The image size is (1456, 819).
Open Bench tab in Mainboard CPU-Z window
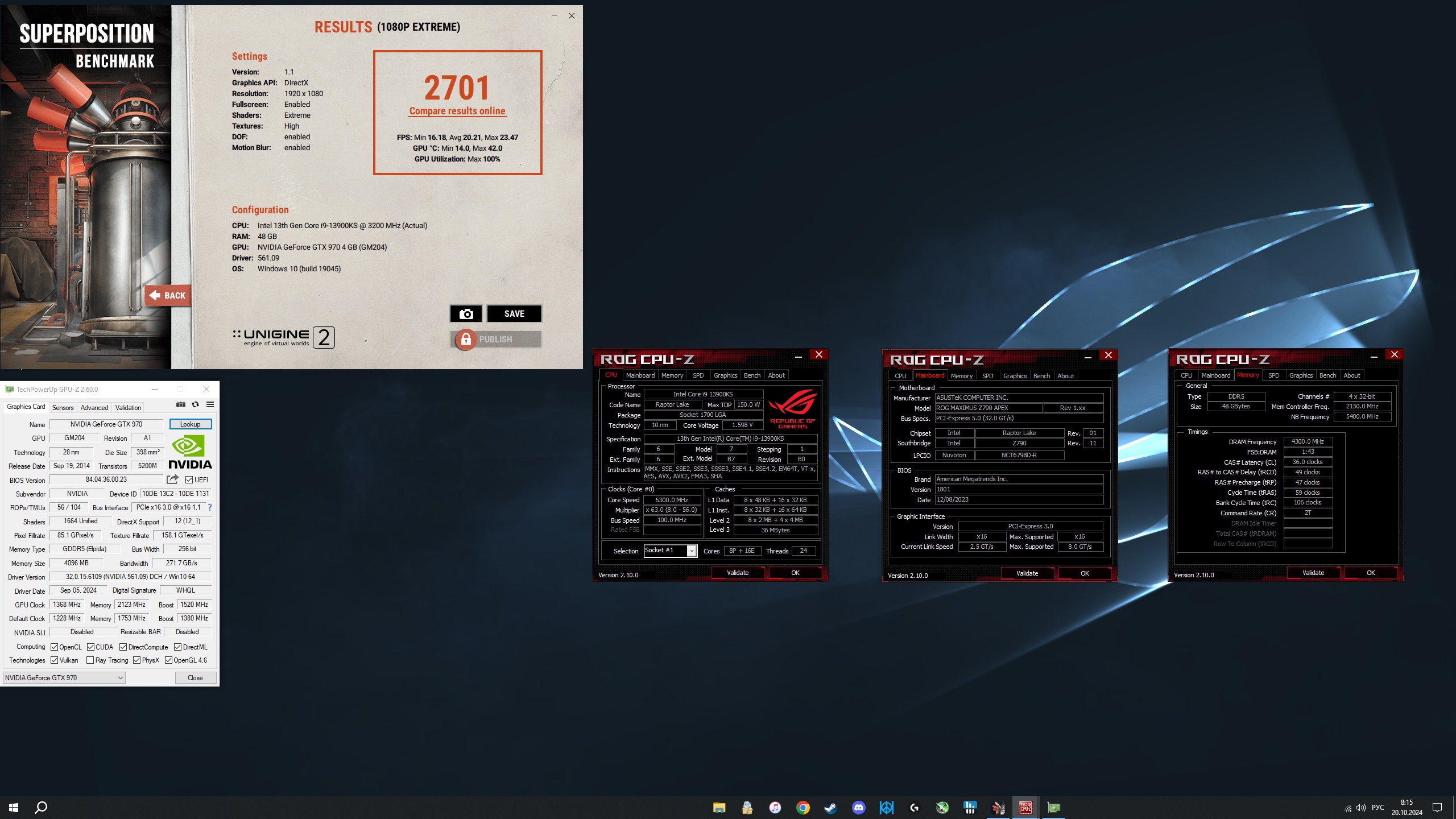pyautogui.click(x=1041, y=376)
